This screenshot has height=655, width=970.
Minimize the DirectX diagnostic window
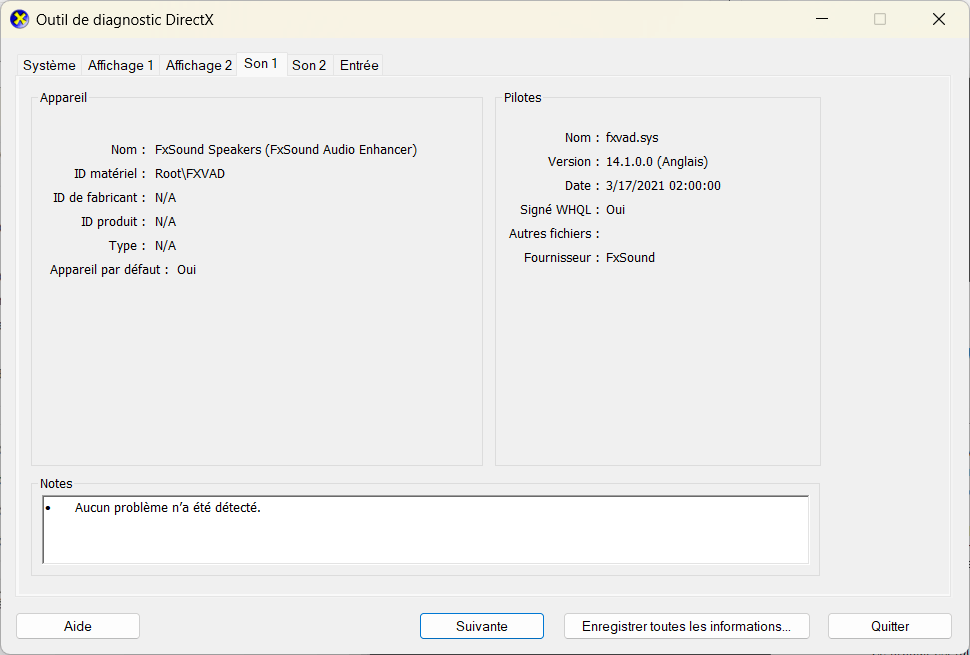pyautogui.click(x=822, y=19)
